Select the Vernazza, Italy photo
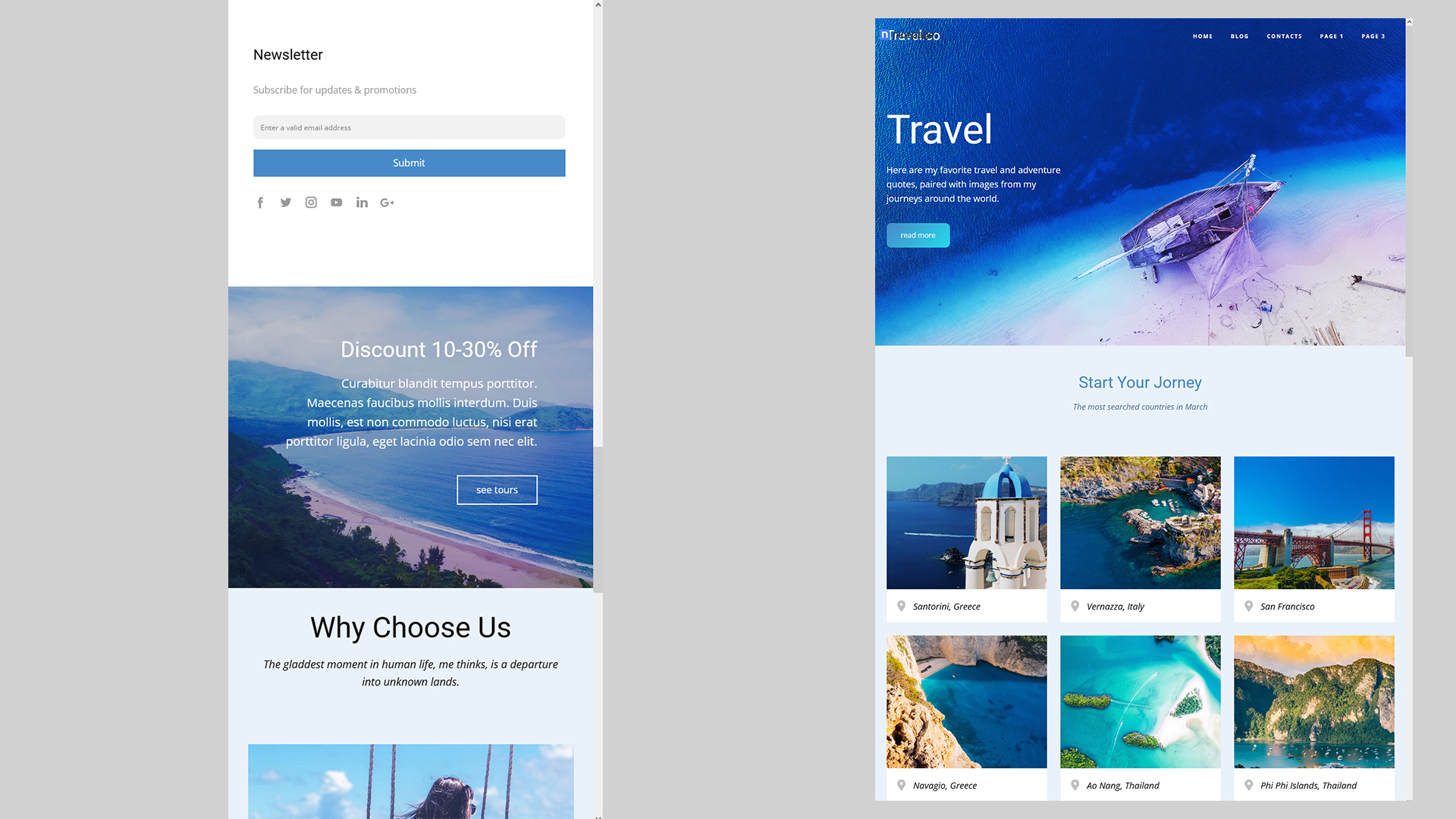Image resolution: width=1456 pixels, height=819 pixels. [x=1140, y=522]
